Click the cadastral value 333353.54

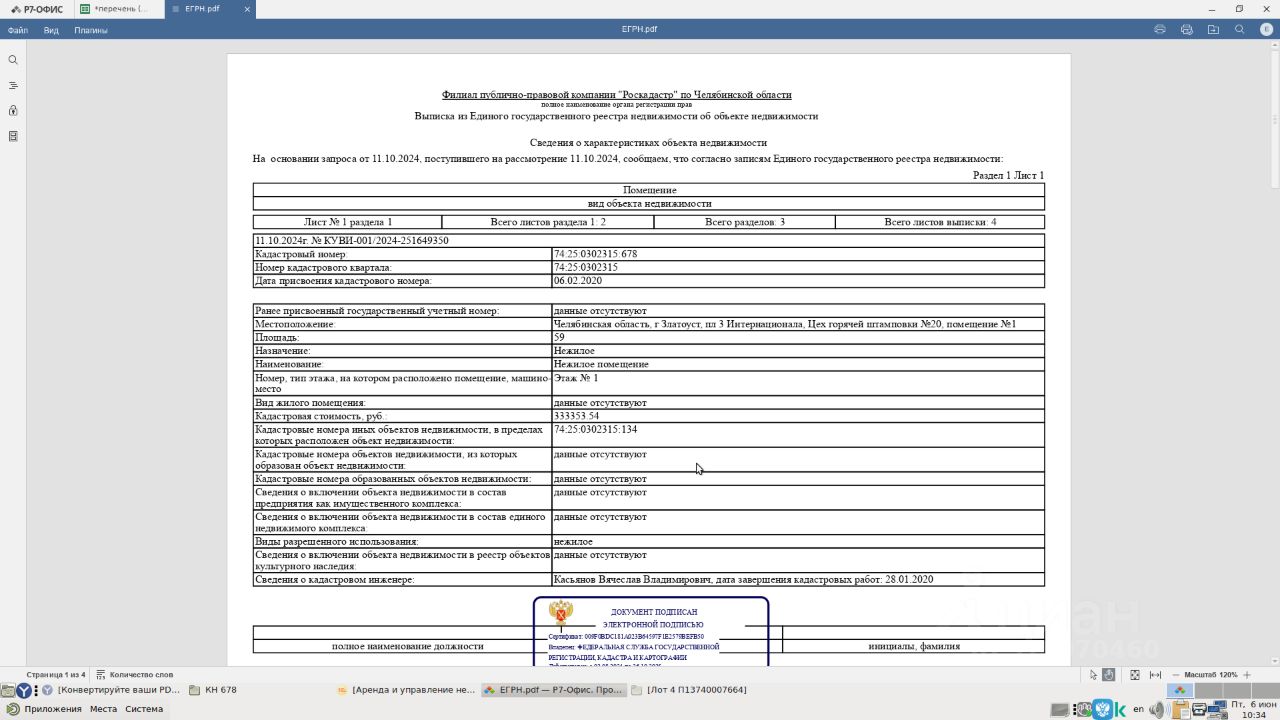point(577,416)
